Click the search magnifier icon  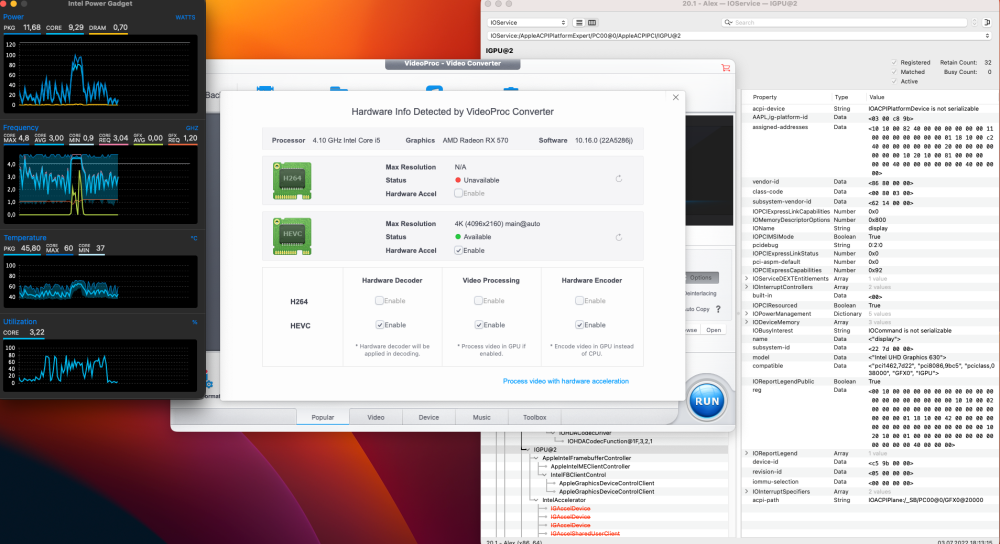[x=728, y=22]
